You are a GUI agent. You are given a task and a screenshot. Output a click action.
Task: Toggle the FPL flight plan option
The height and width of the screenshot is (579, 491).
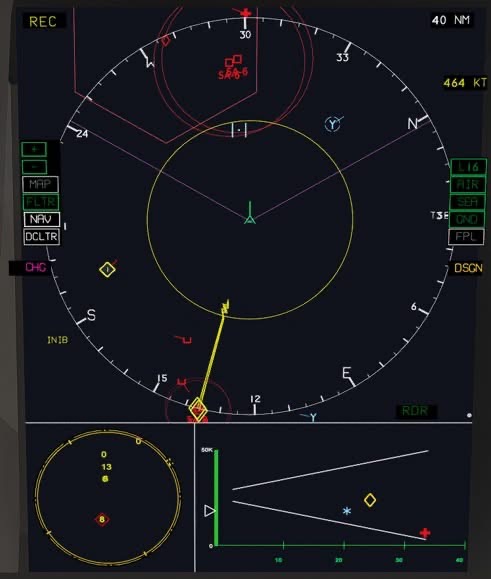[x=466, y=237]
